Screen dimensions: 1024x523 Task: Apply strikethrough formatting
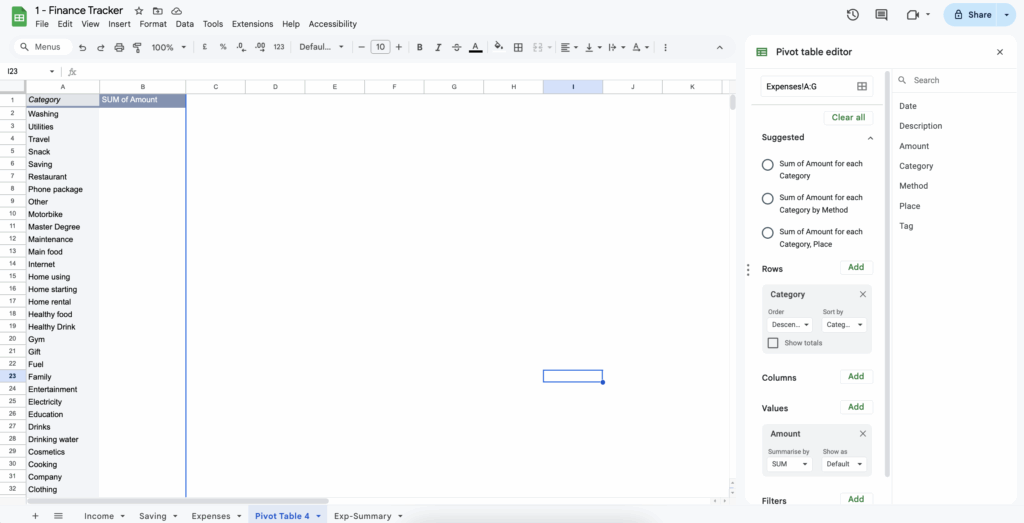(456, 47)
